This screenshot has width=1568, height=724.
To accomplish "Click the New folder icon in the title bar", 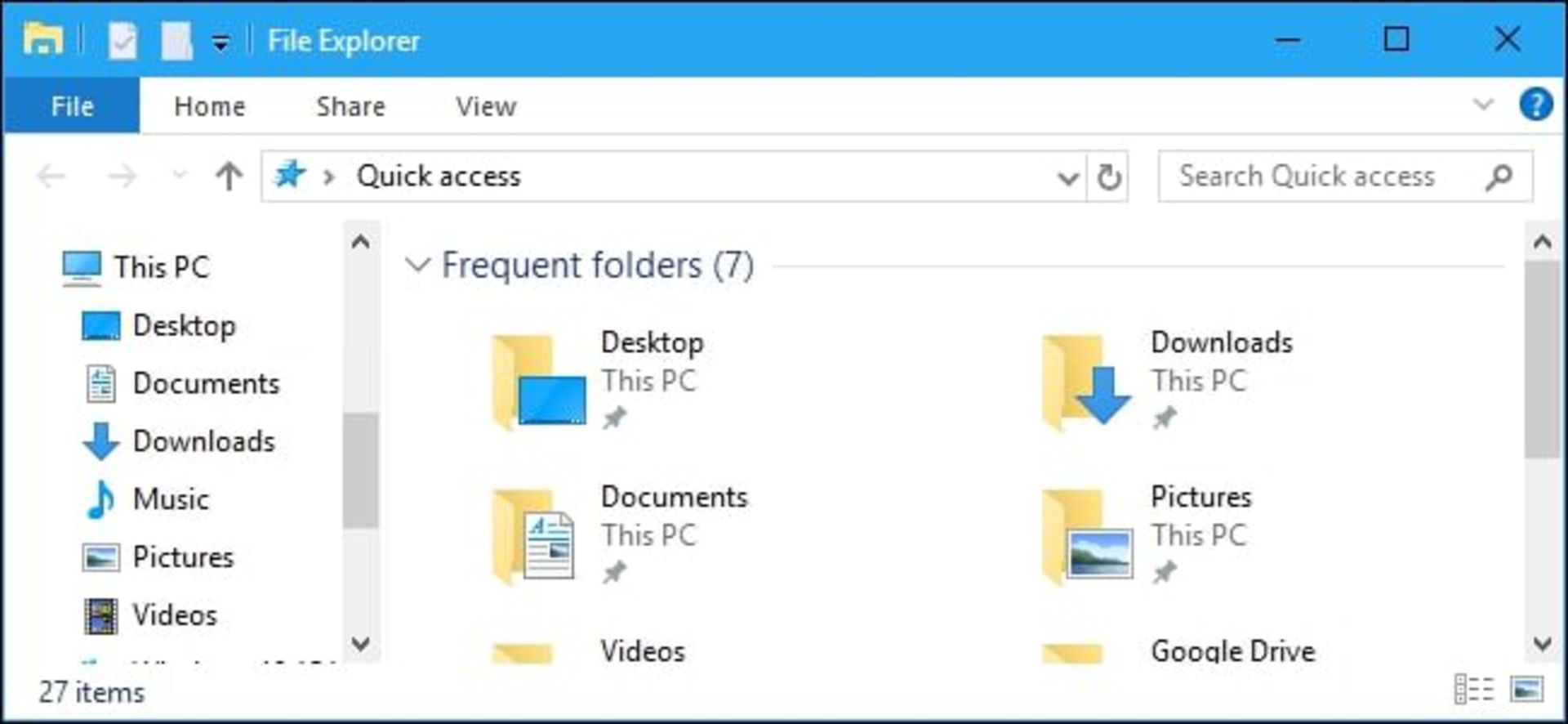I will click(176, 40).
